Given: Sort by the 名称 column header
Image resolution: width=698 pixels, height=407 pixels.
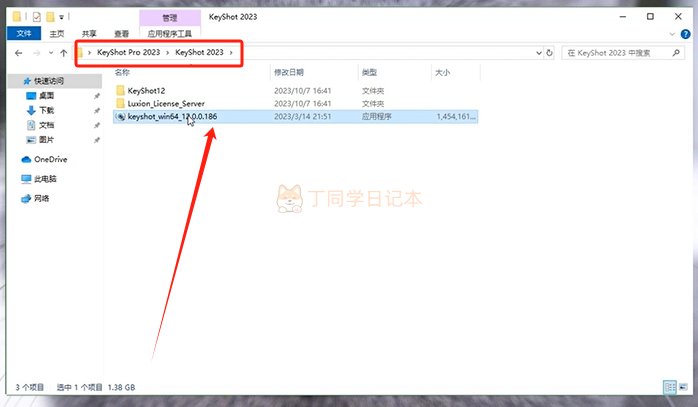Looking at the screenshot, I should point(122,72).
